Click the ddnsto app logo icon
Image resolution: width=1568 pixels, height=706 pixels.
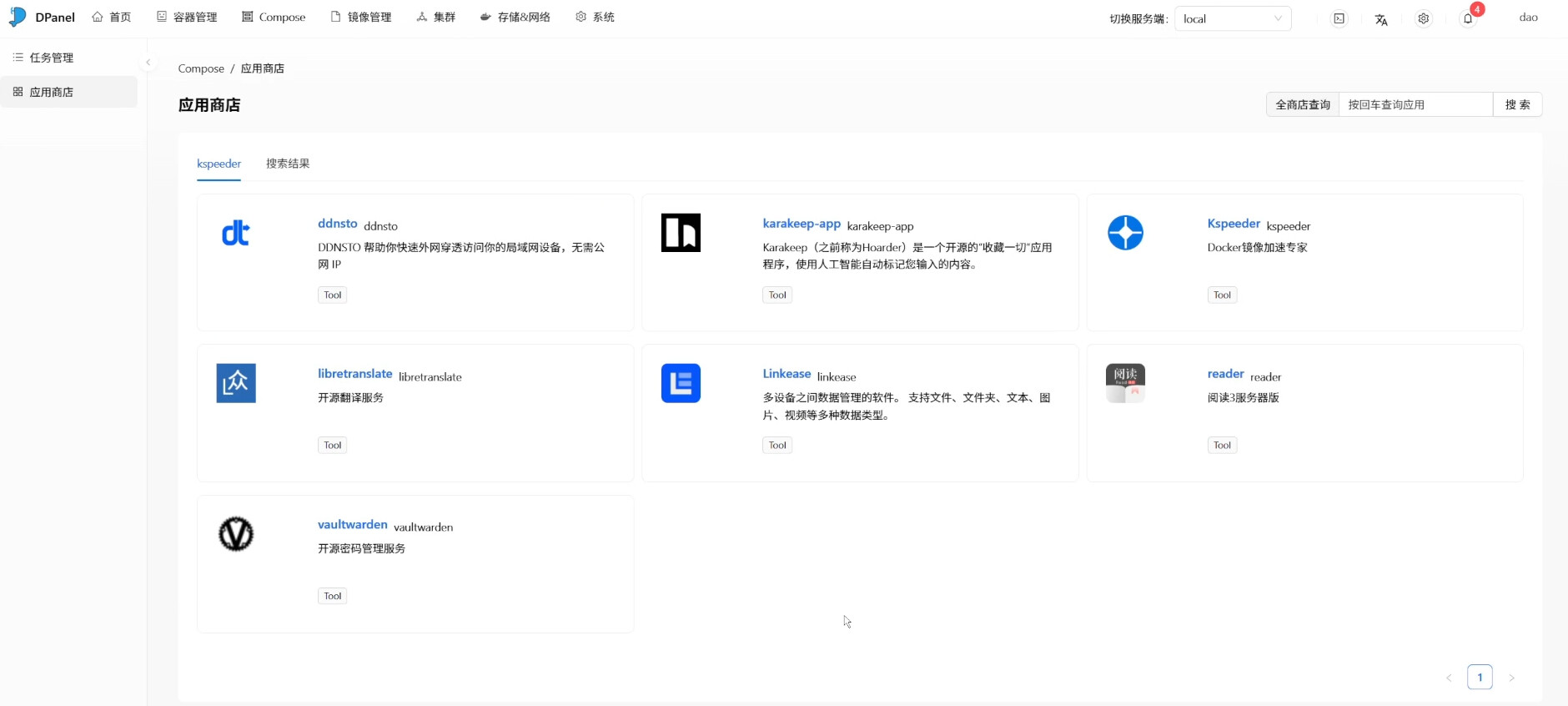coord(235,233)
